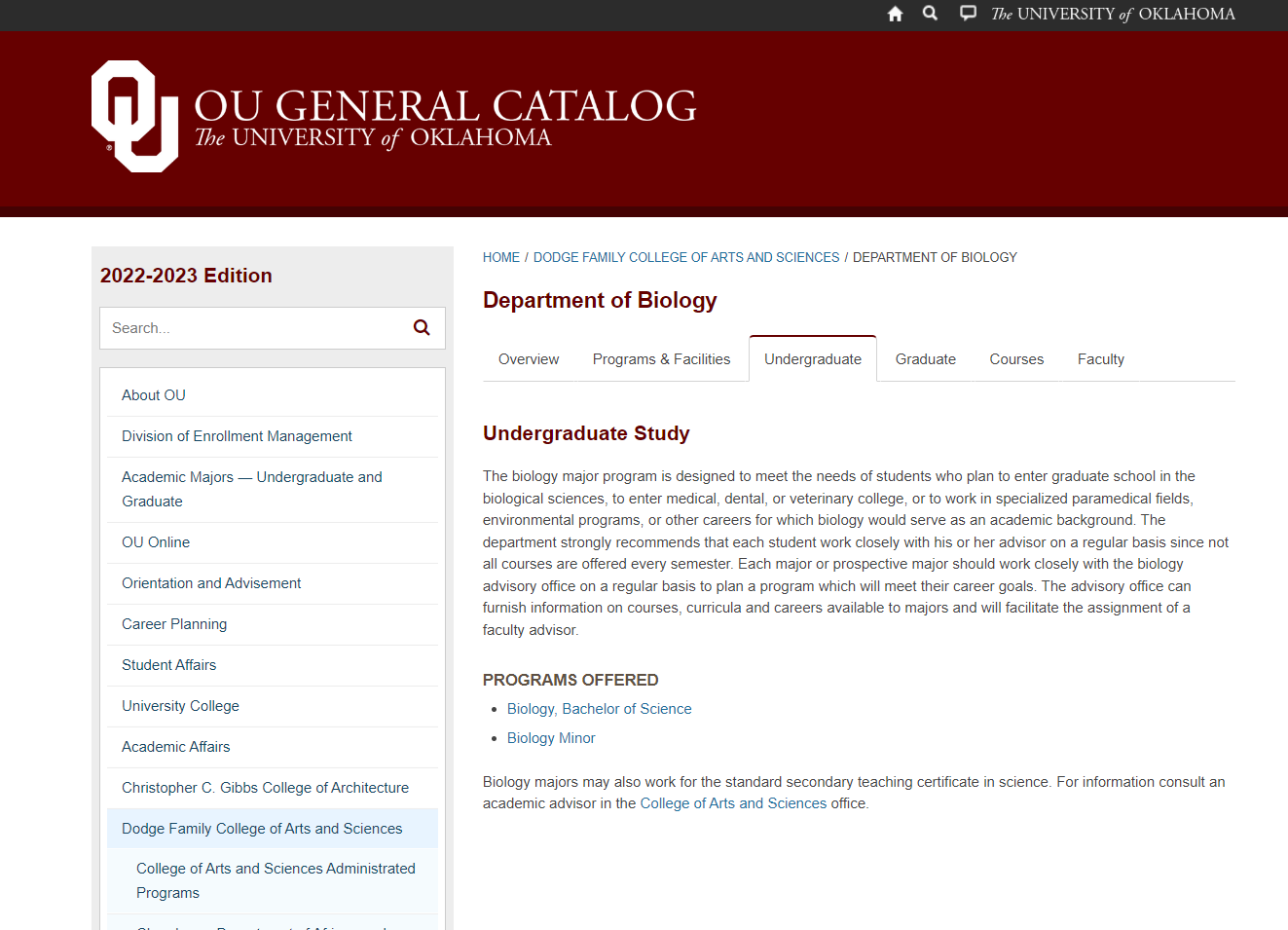
Task: Open Division of Enrollment Management
Action: (273, 436)
